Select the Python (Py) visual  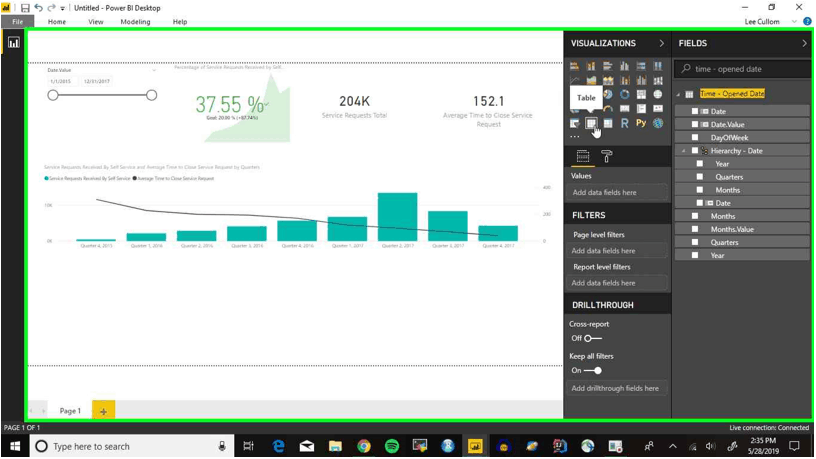(x=641, y=123)
